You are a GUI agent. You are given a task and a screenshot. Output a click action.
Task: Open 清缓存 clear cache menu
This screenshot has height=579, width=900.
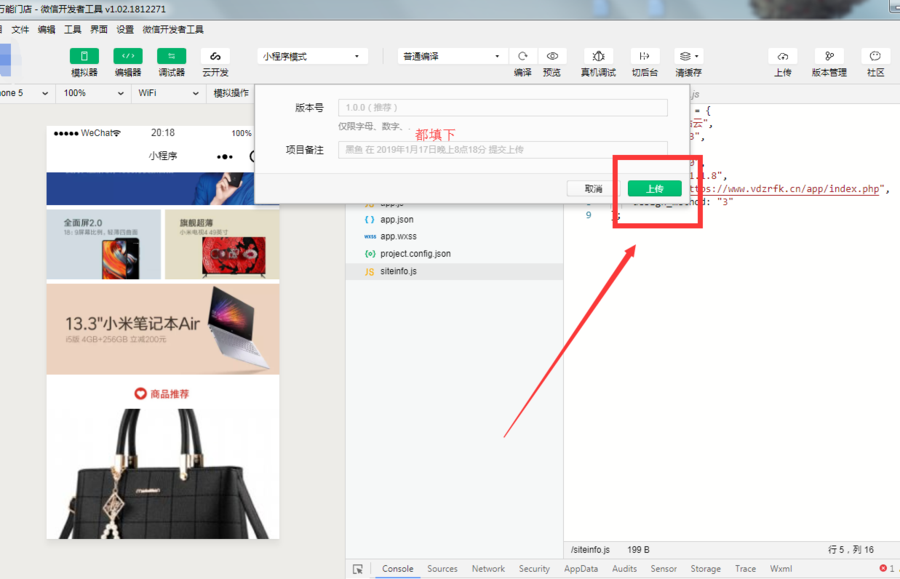pos(689,56)
